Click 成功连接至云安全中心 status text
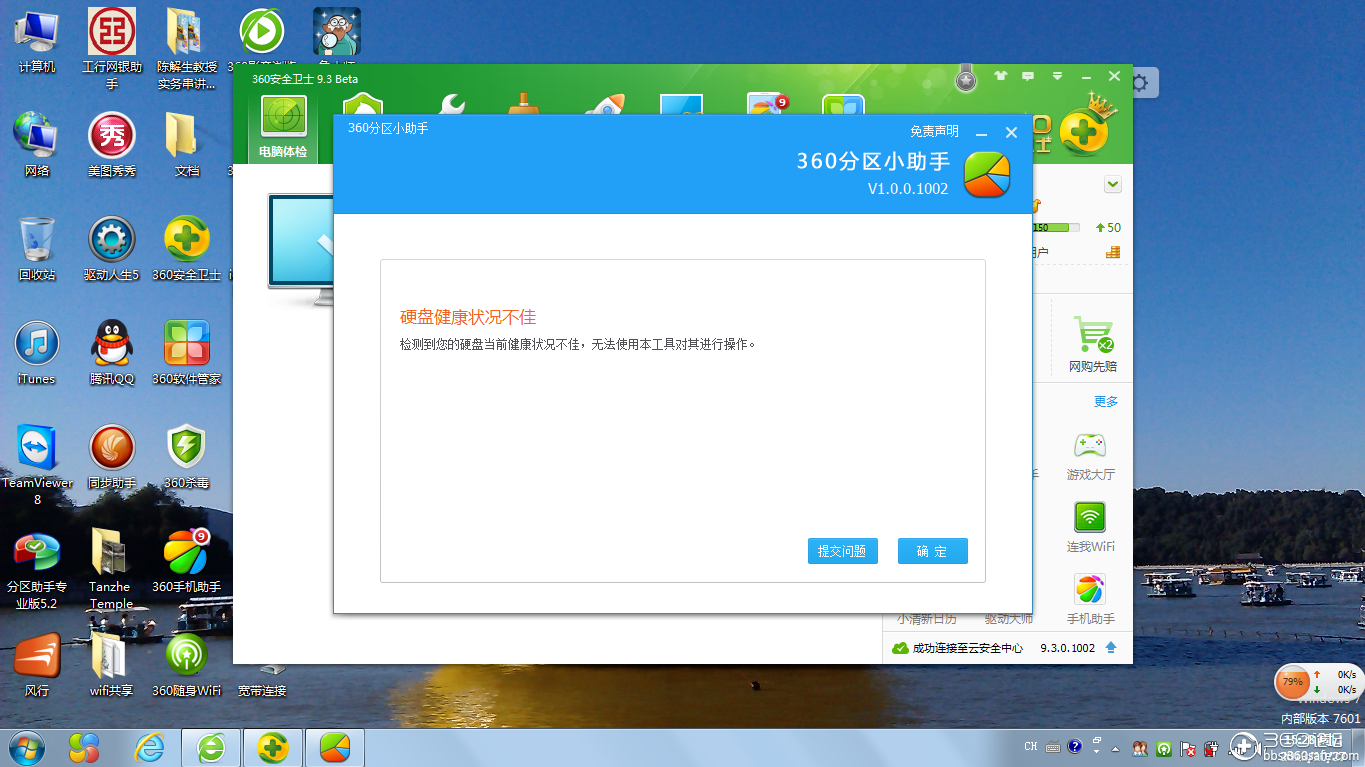The width and height of the screenshot is (1365, 767). (x=967, y=648)
